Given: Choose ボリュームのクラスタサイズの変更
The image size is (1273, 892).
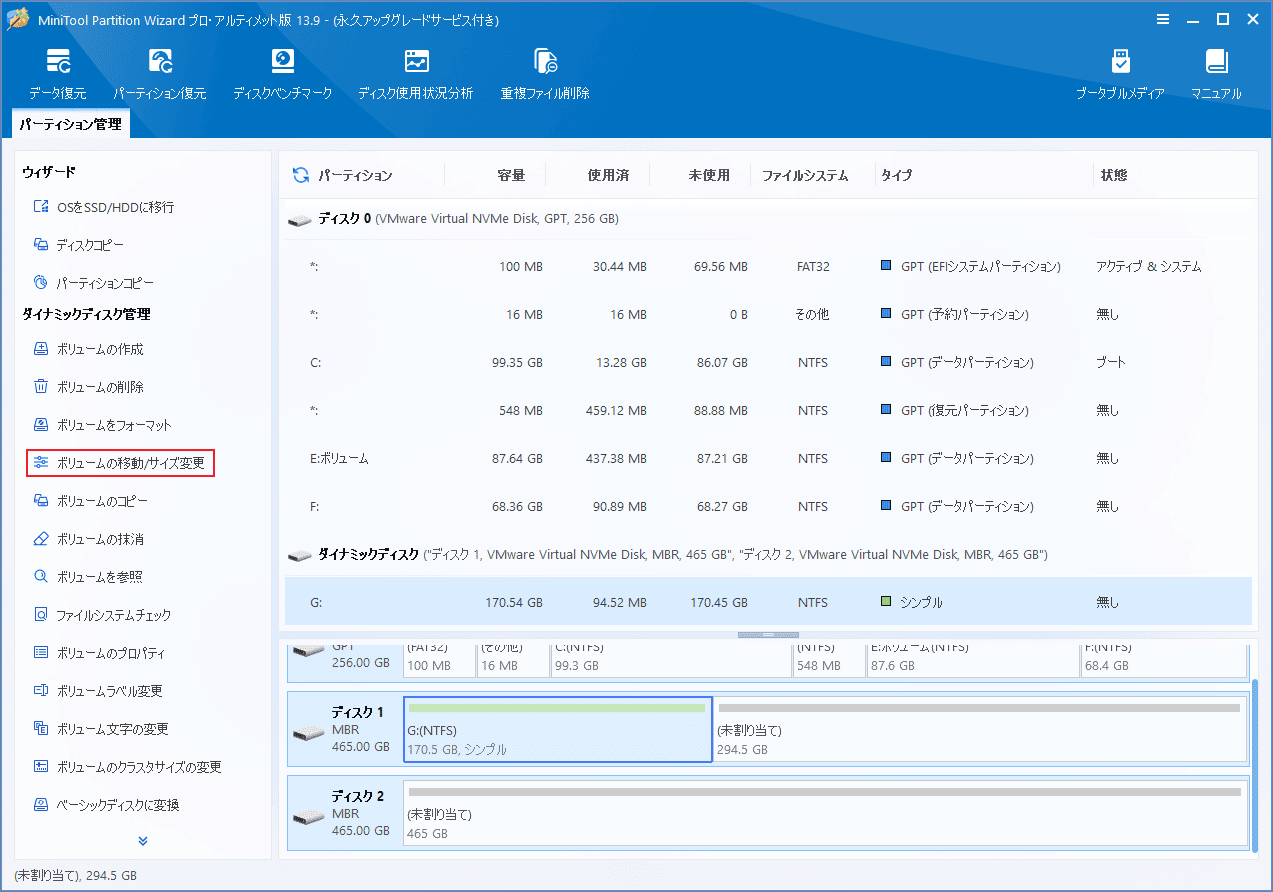Looking at the screenshot, I should (127, 767).
